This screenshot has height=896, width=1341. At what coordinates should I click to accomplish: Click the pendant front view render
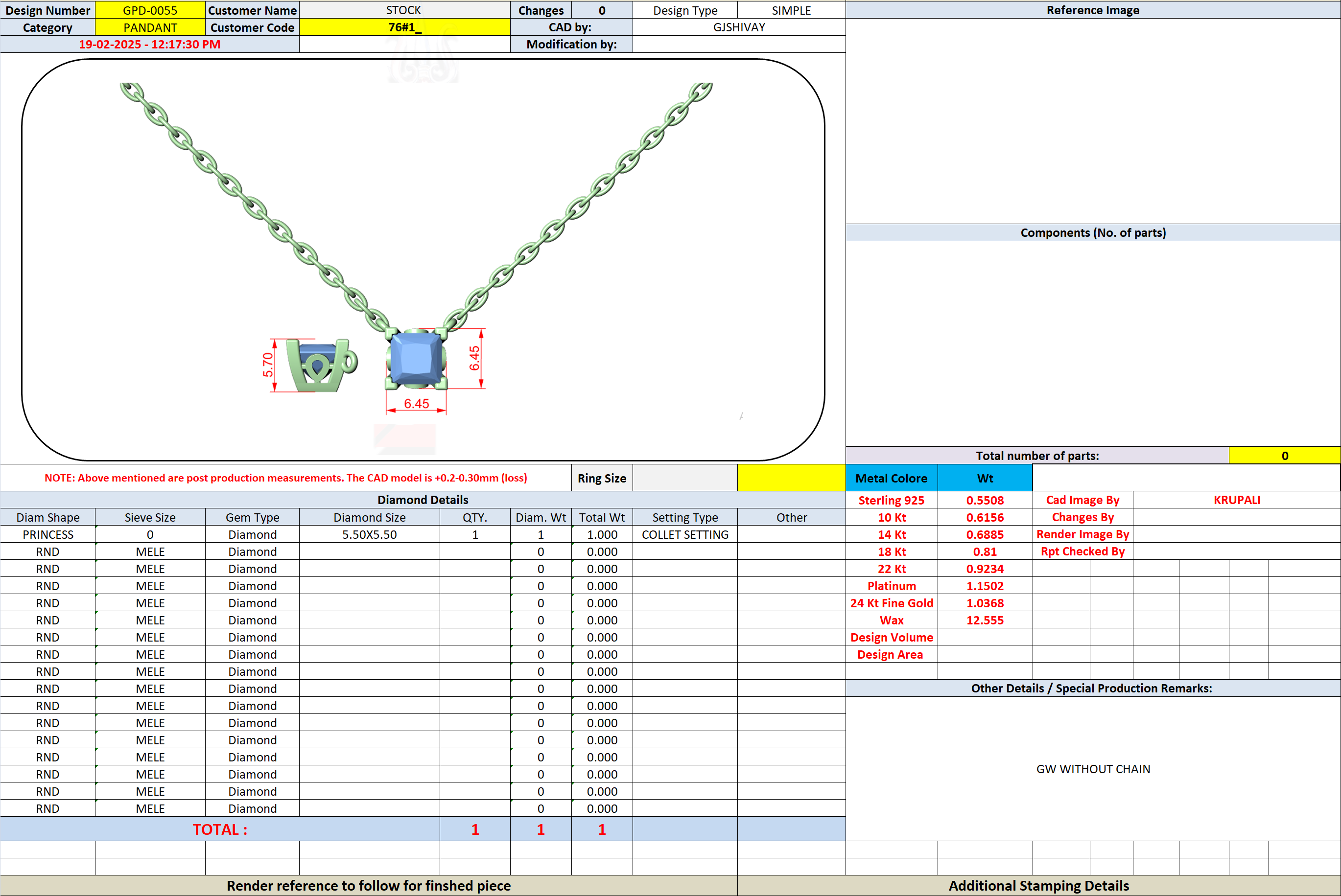click(416, 359)
